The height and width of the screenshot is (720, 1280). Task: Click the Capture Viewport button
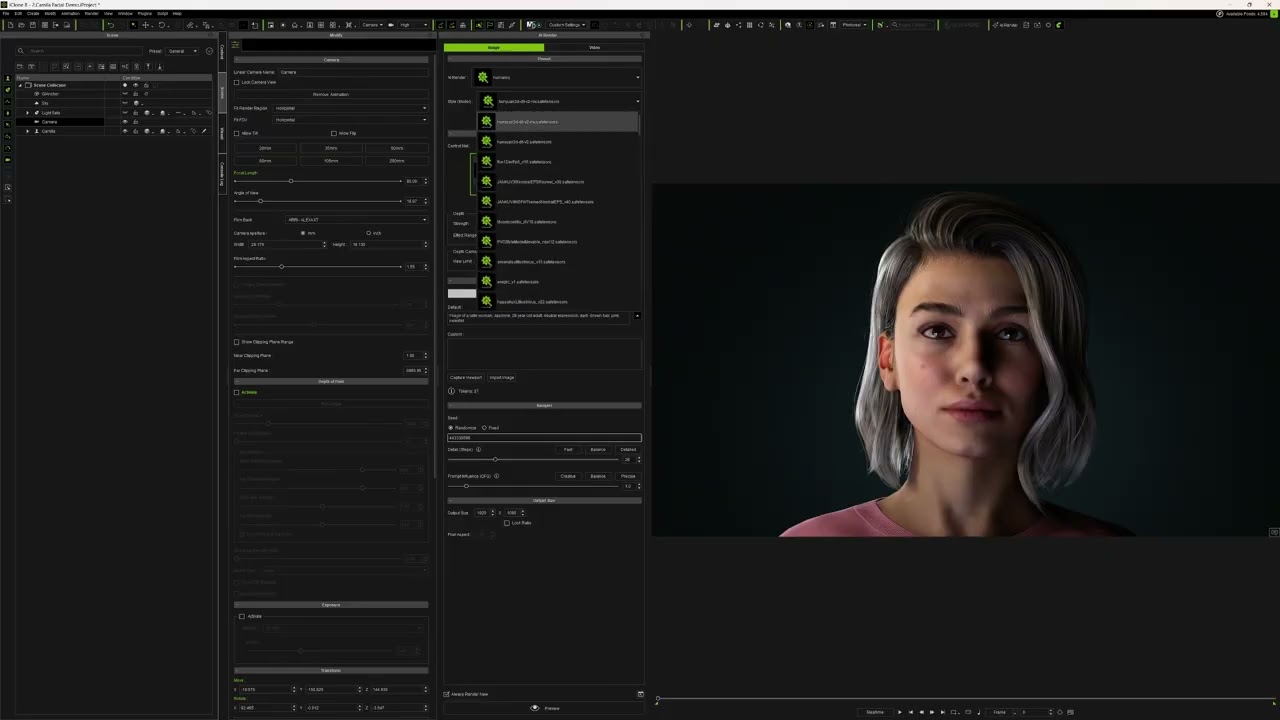466,378
